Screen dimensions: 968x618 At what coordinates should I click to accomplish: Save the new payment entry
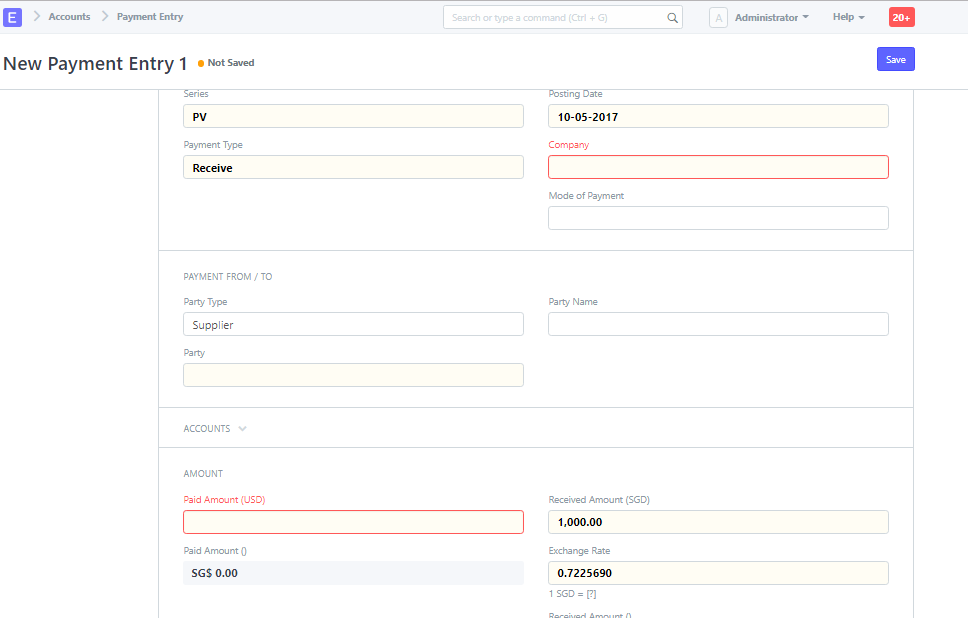pyautogui.click(x=895, y=59)
